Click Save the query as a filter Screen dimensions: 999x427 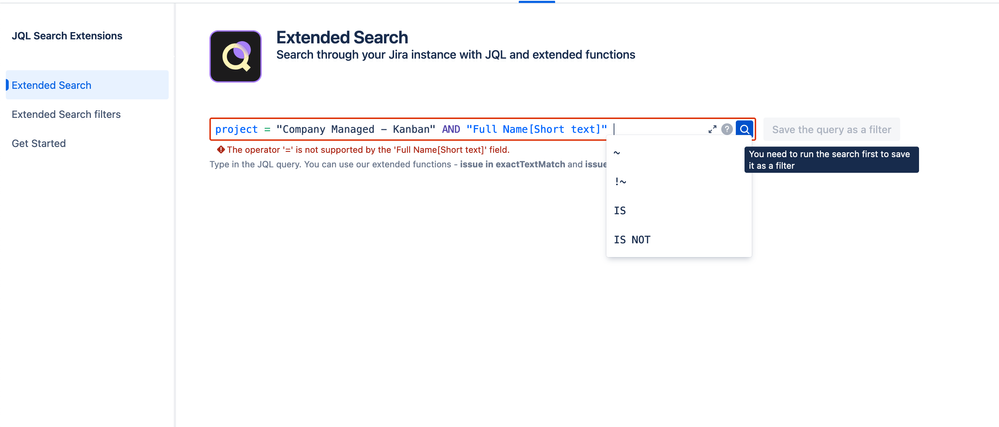pos(831,129)
